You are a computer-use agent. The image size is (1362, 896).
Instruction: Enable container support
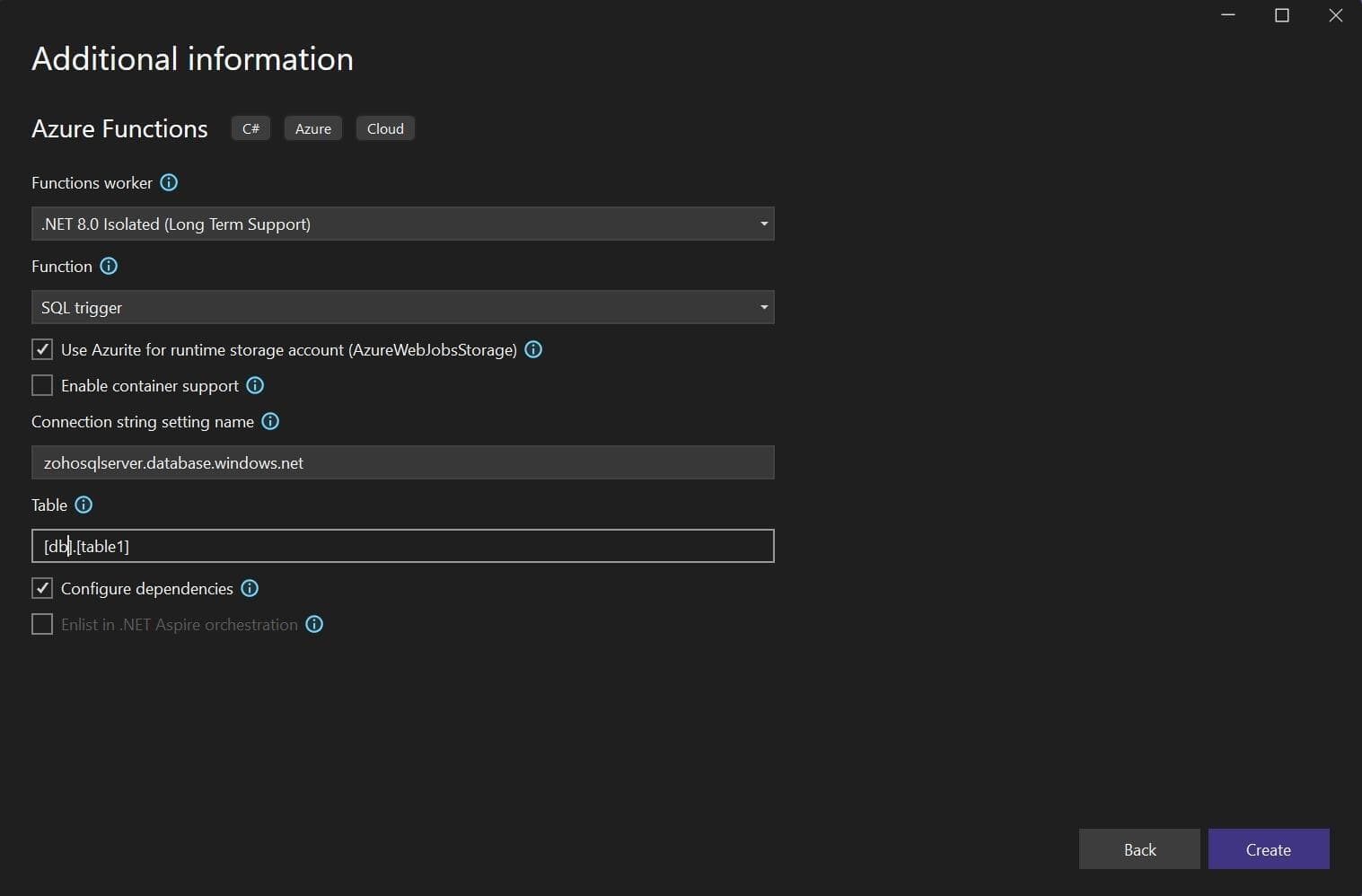click(x=41, y=385)
